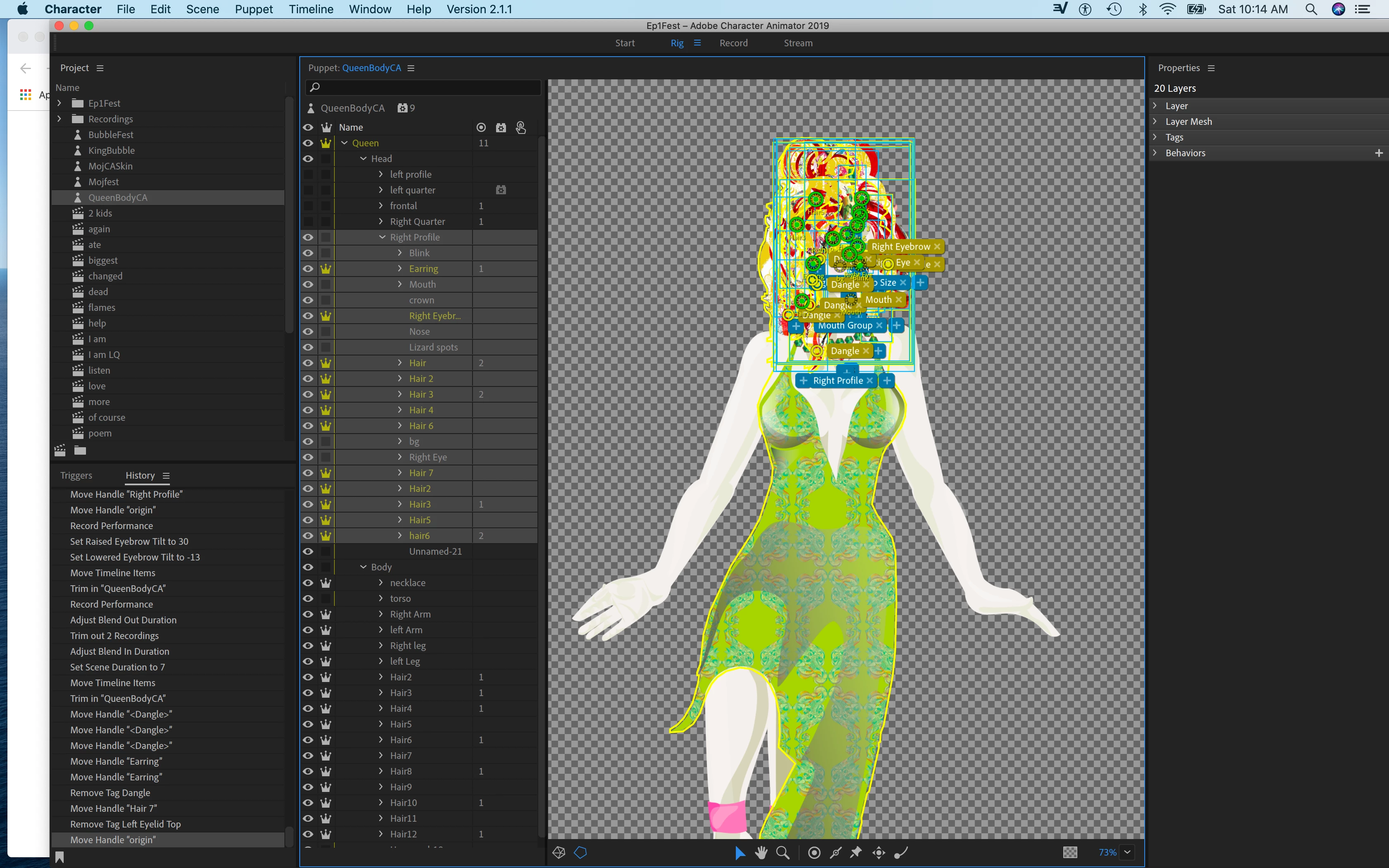1389x868 pixels.
Task: Select the Pin tool
Action: pyautogui.click(x=856, y=852)
